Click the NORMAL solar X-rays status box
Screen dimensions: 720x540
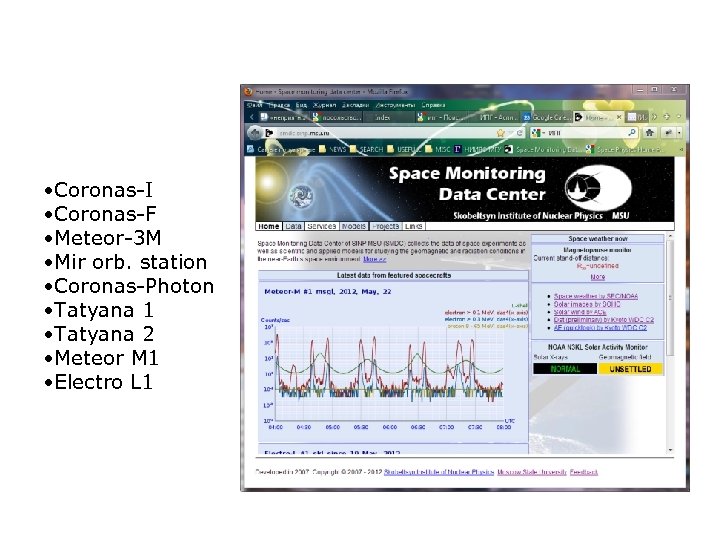pos(565,369)
